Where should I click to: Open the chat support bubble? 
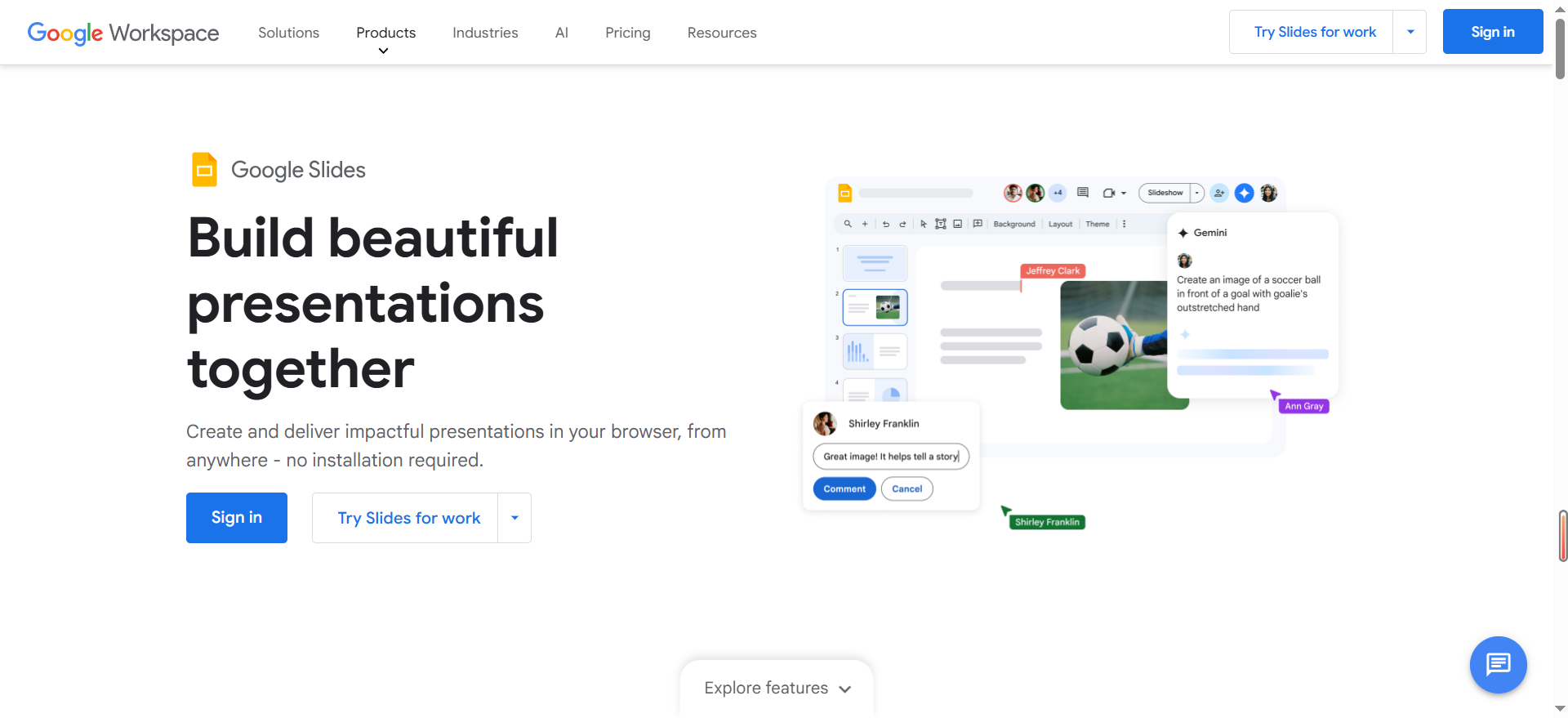point(1498,665)
